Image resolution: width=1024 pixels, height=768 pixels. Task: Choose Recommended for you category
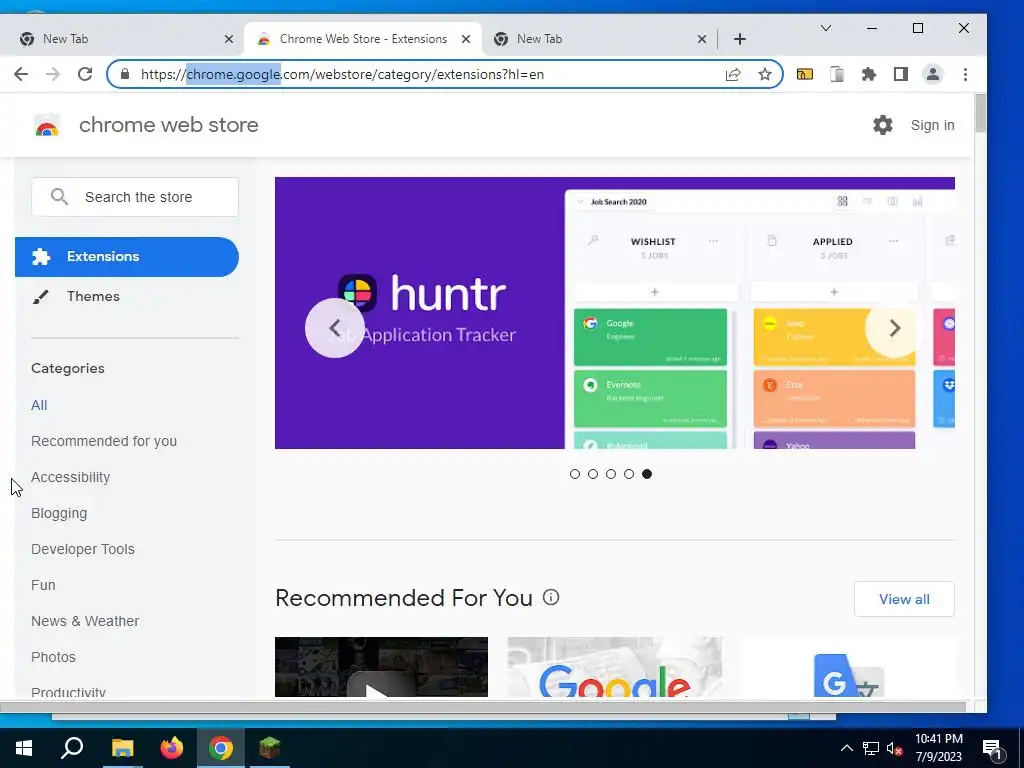coord(104,441)
